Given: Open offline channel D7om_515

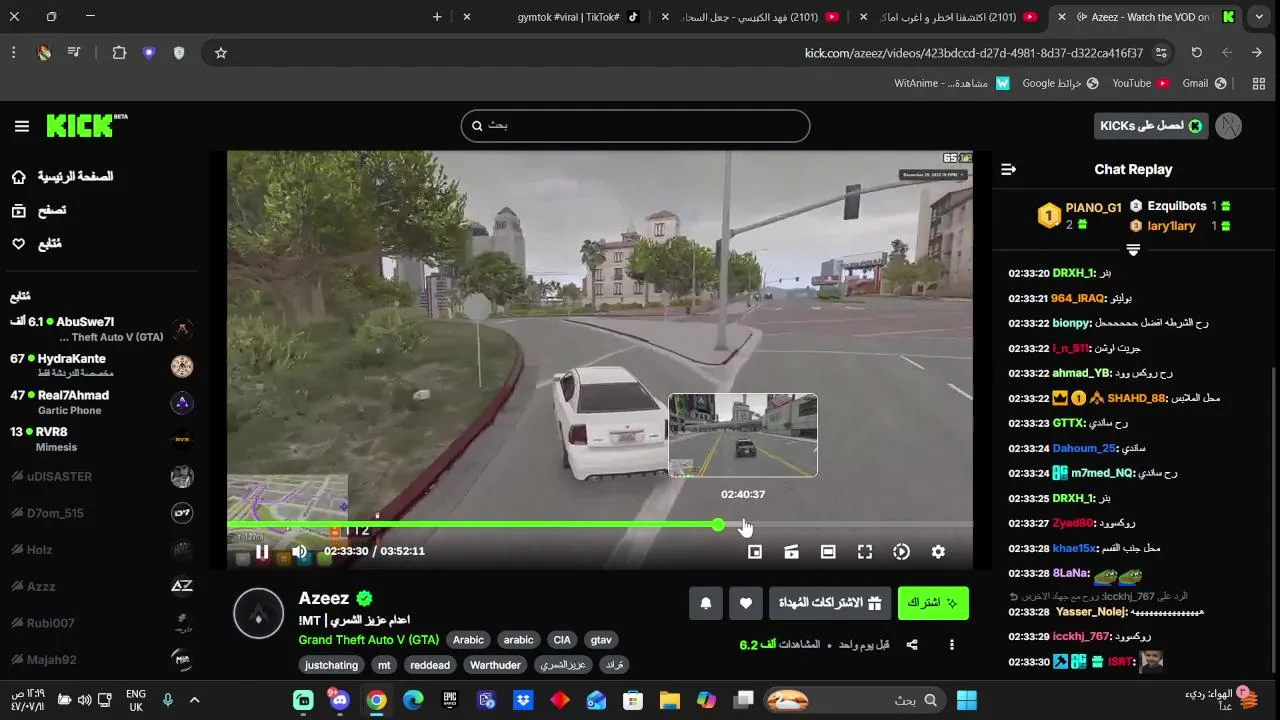Looking at the screenshot, I should coord(101,513).
